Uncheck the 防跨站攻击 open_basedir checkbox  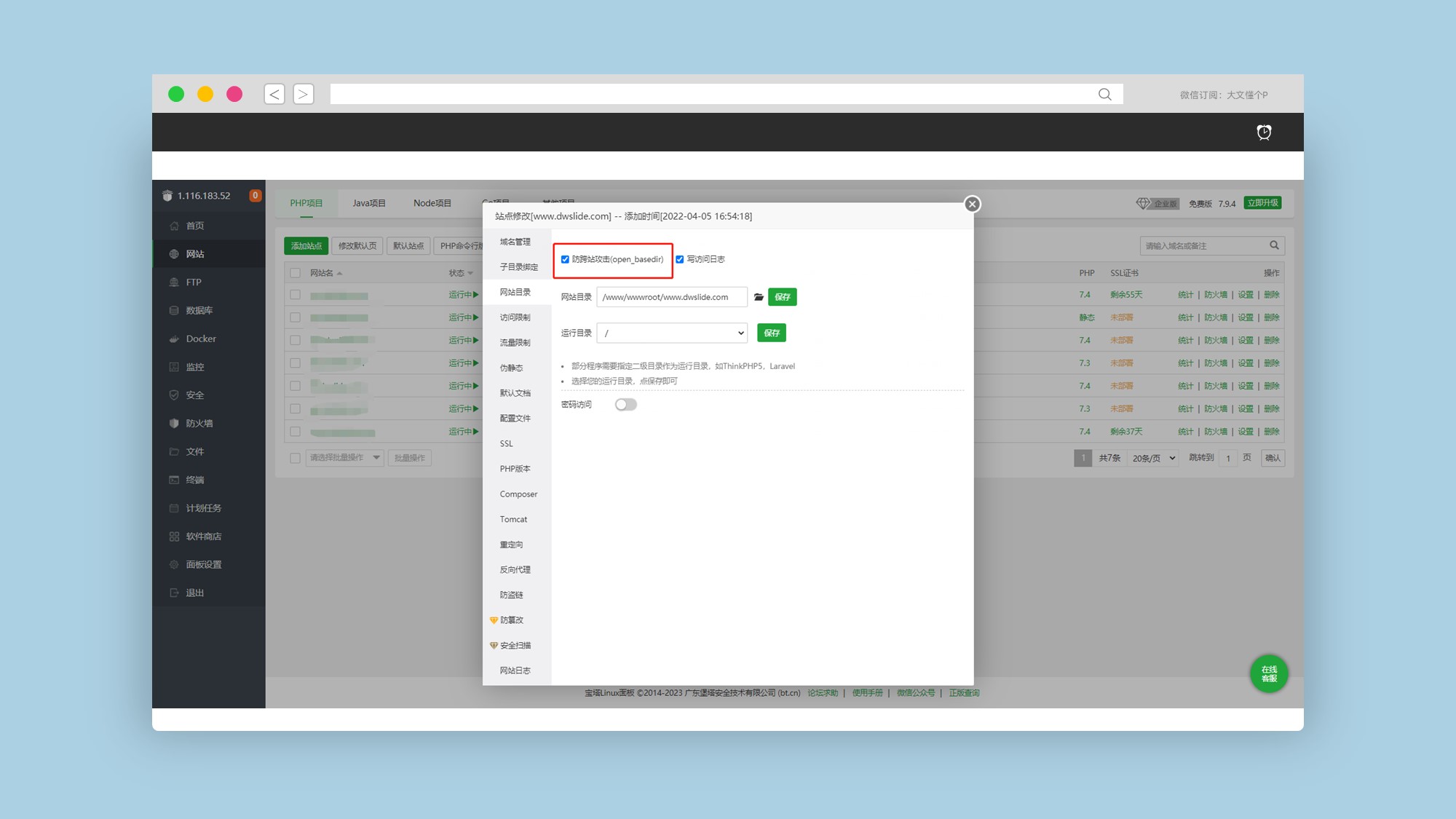click(566, 258)
